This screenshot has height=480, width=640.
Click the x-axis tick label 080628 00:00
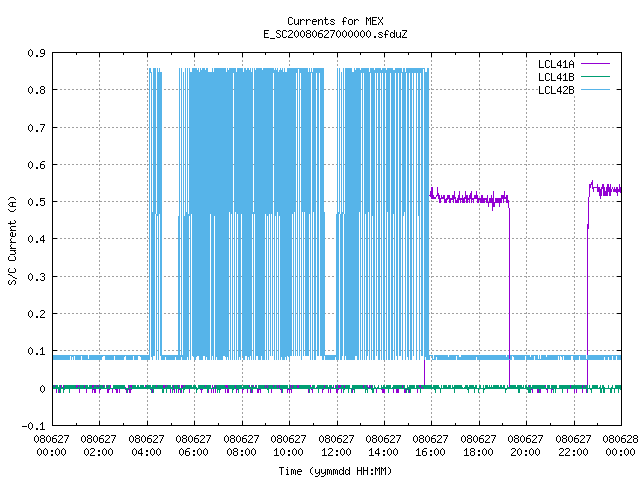[x=620, y=445]
